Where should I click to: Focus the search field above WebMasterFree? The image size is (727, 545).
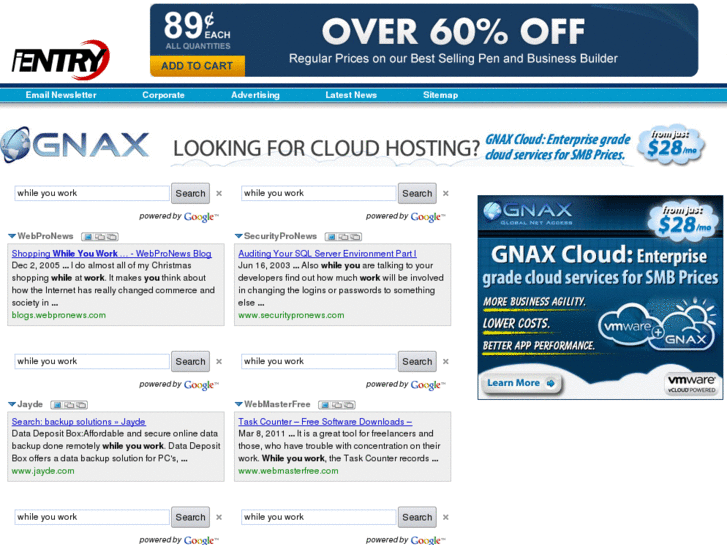click(319, 361)
